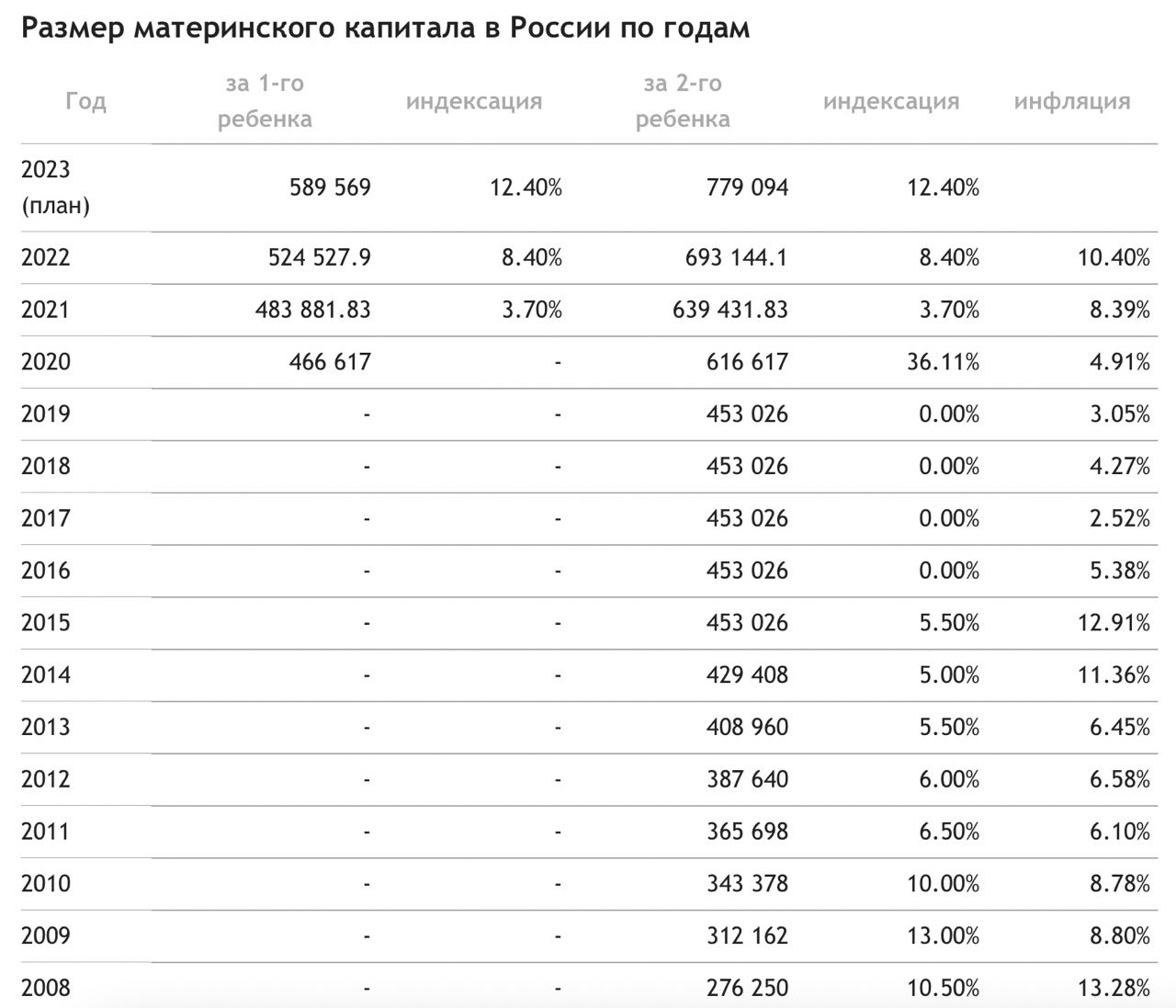1176x1008 pixels.
Task: Select the 2022 row year label
Action: tap(46, 257)
